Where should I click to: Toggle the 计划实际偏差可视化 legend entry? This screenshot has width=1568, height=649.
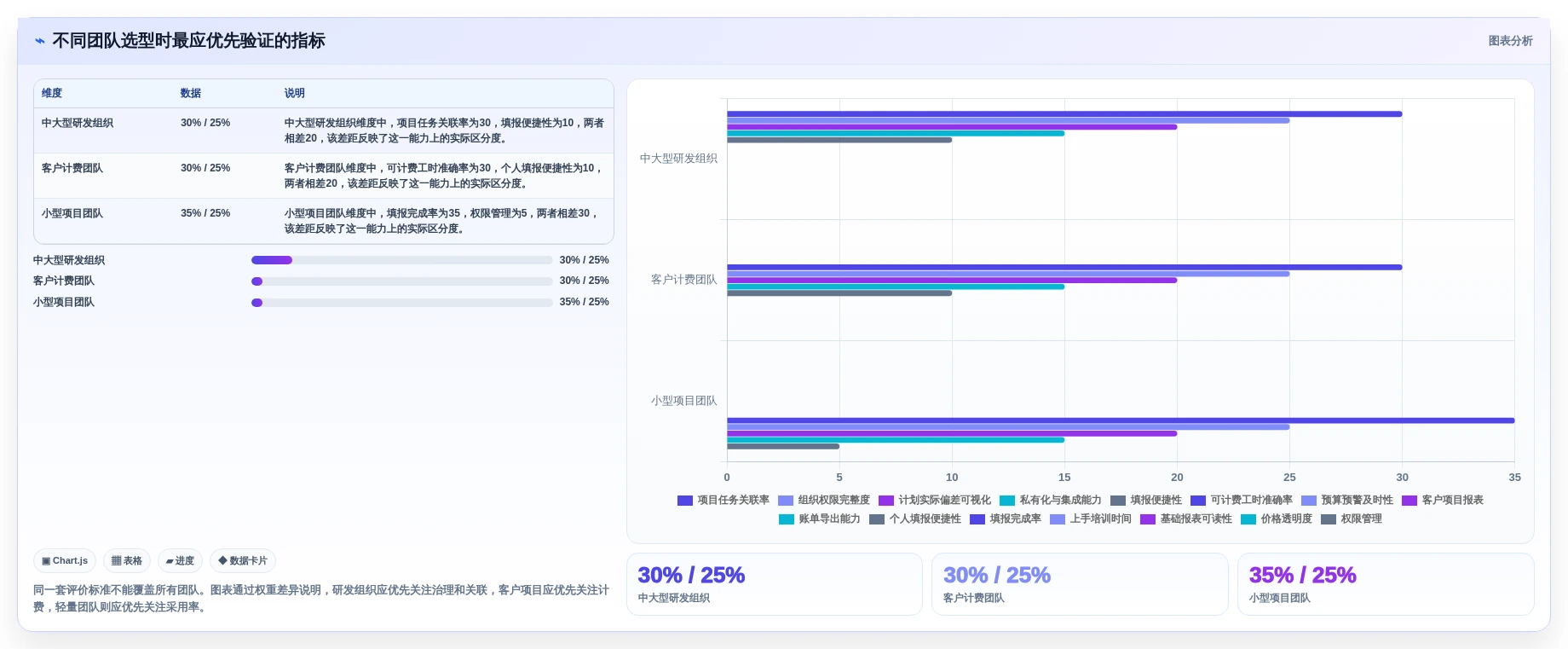pos(935,501)
